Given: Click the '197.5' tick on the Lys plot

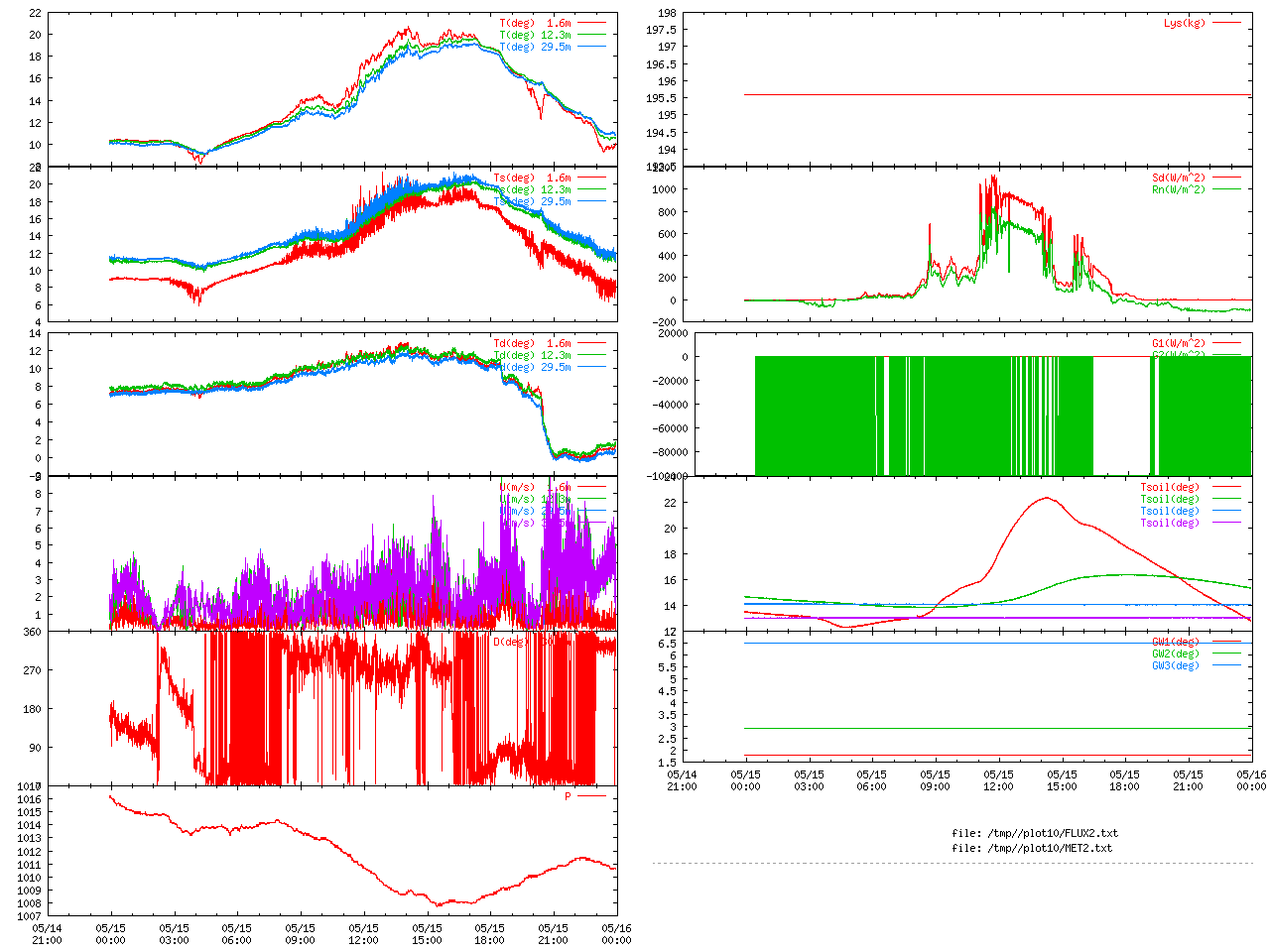Looking at the screenshot, I should 661,30.
